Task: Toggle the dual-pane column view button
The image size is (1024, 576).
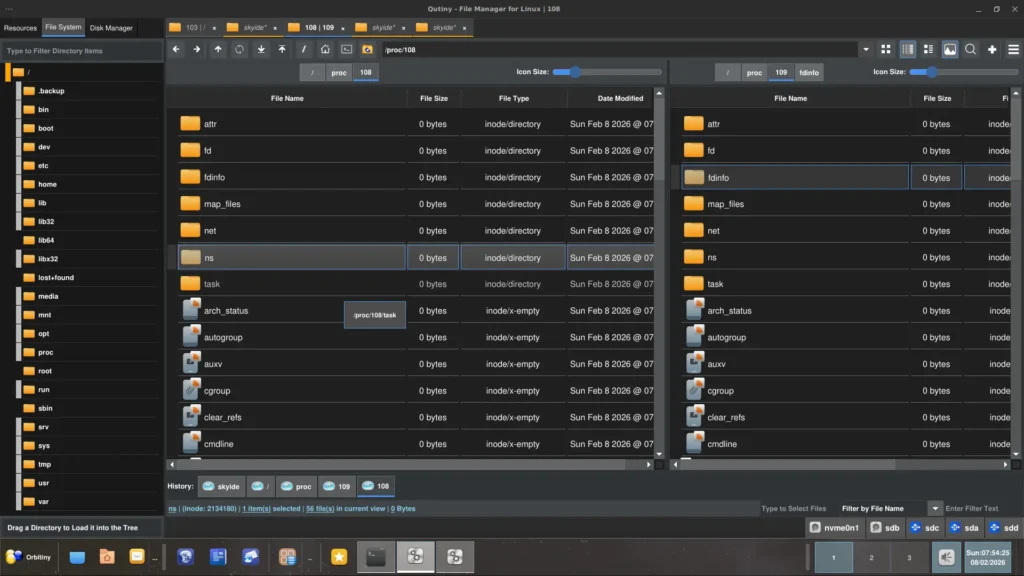Action: point(908,49)
